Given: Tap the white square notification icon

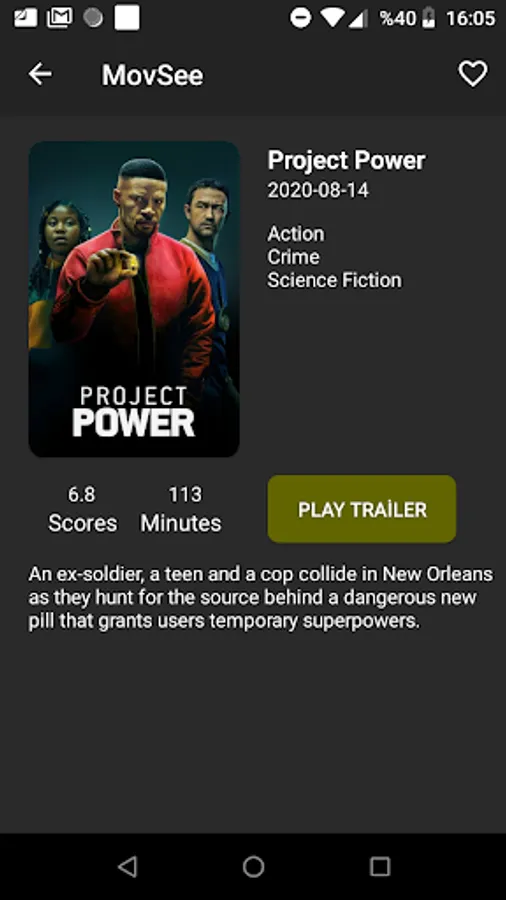Looking at the screenshot, I should [127, 17].
